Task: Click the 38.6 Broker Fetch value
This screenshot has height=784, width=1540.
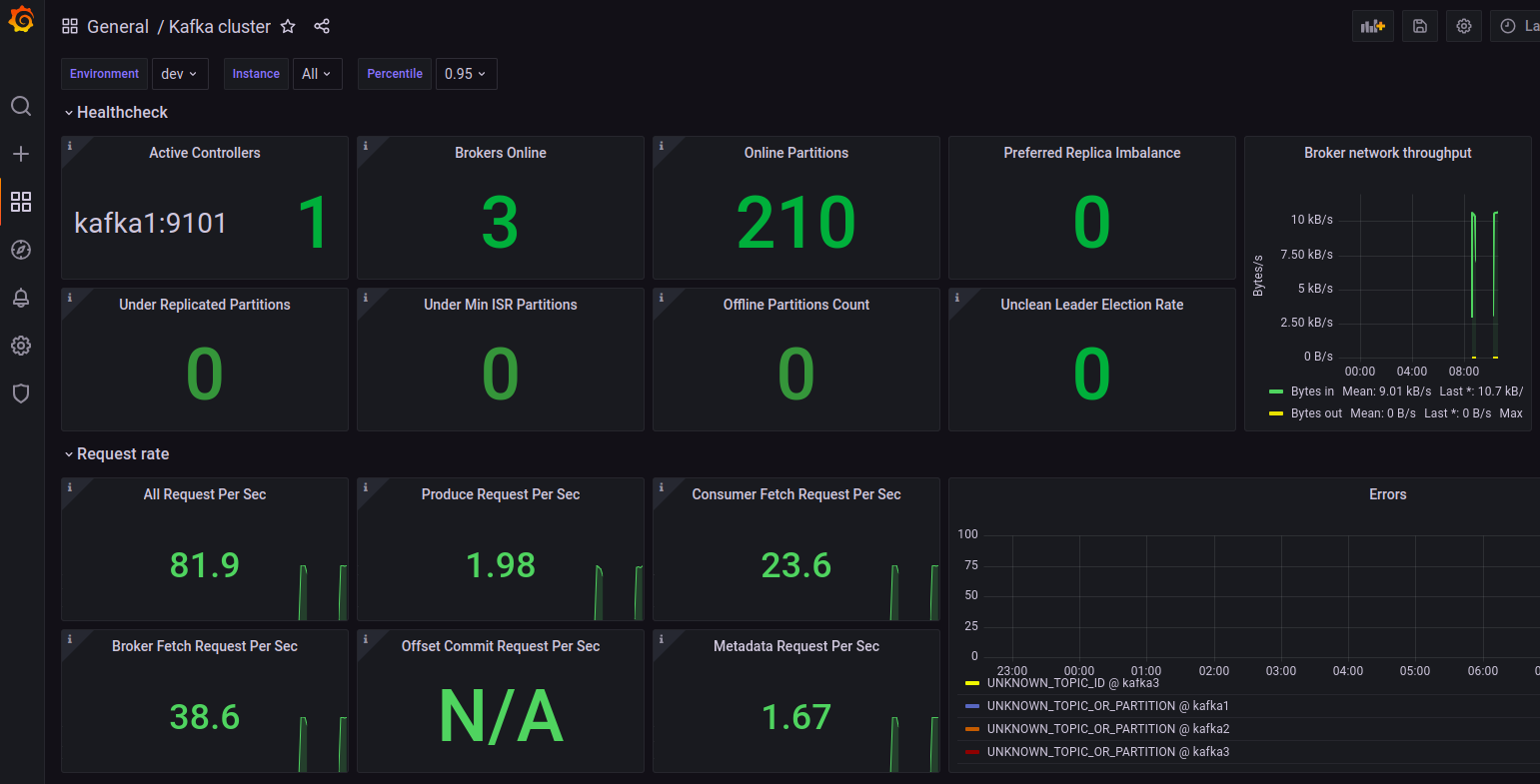Action: (205, 717)
